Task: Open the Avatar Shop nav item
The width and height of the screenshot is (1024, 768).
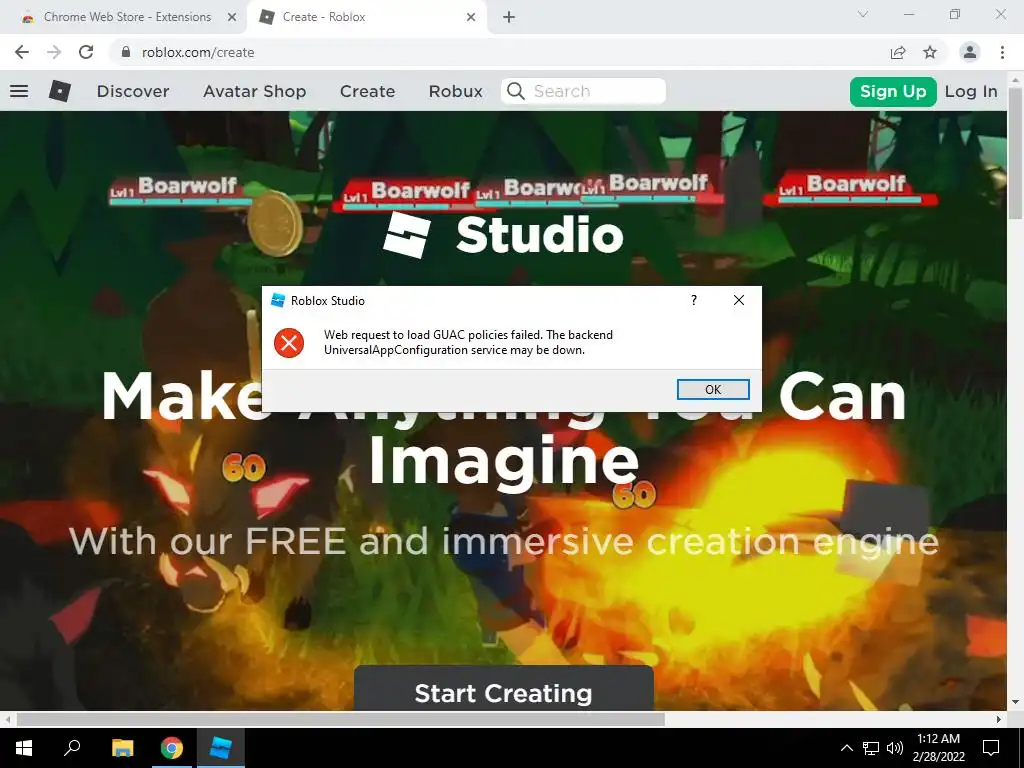Action: tap(255, 91)
